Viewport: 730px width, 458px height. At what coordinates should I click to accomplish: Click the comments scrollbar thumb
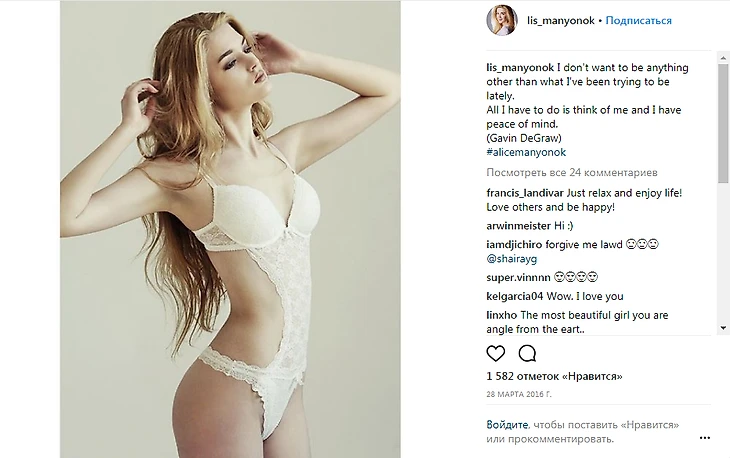723,123
